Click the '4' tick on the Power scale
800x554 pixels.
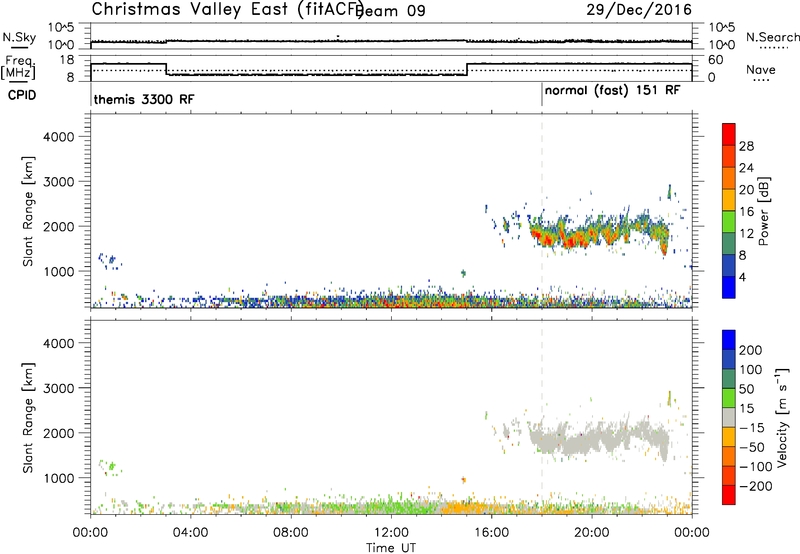tap(742, 277)
